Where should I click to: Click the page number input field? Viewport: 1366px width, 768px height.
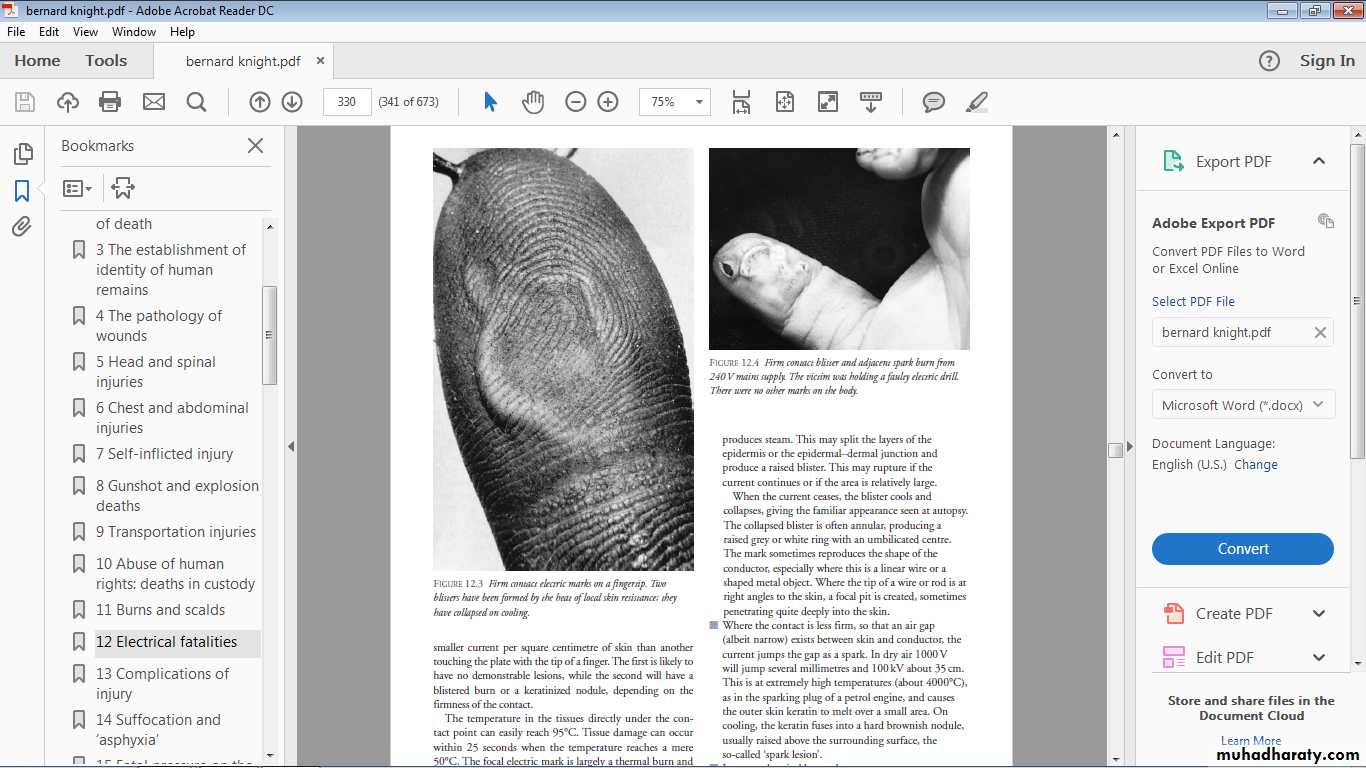pyautogui.click(x=347, y=102)
